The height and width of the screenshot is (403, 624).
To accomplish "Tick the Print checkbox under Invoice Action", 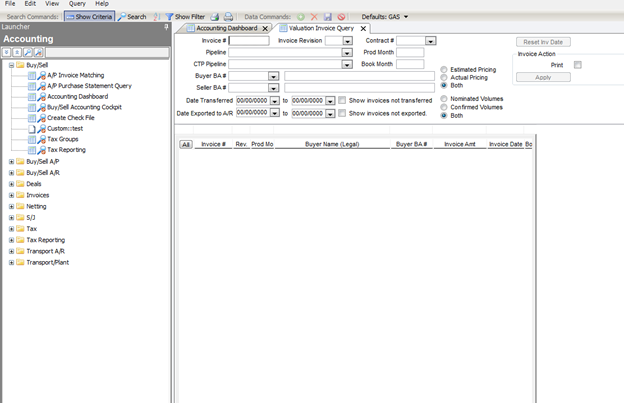I will pyautogui.click(x=578, y=65).
